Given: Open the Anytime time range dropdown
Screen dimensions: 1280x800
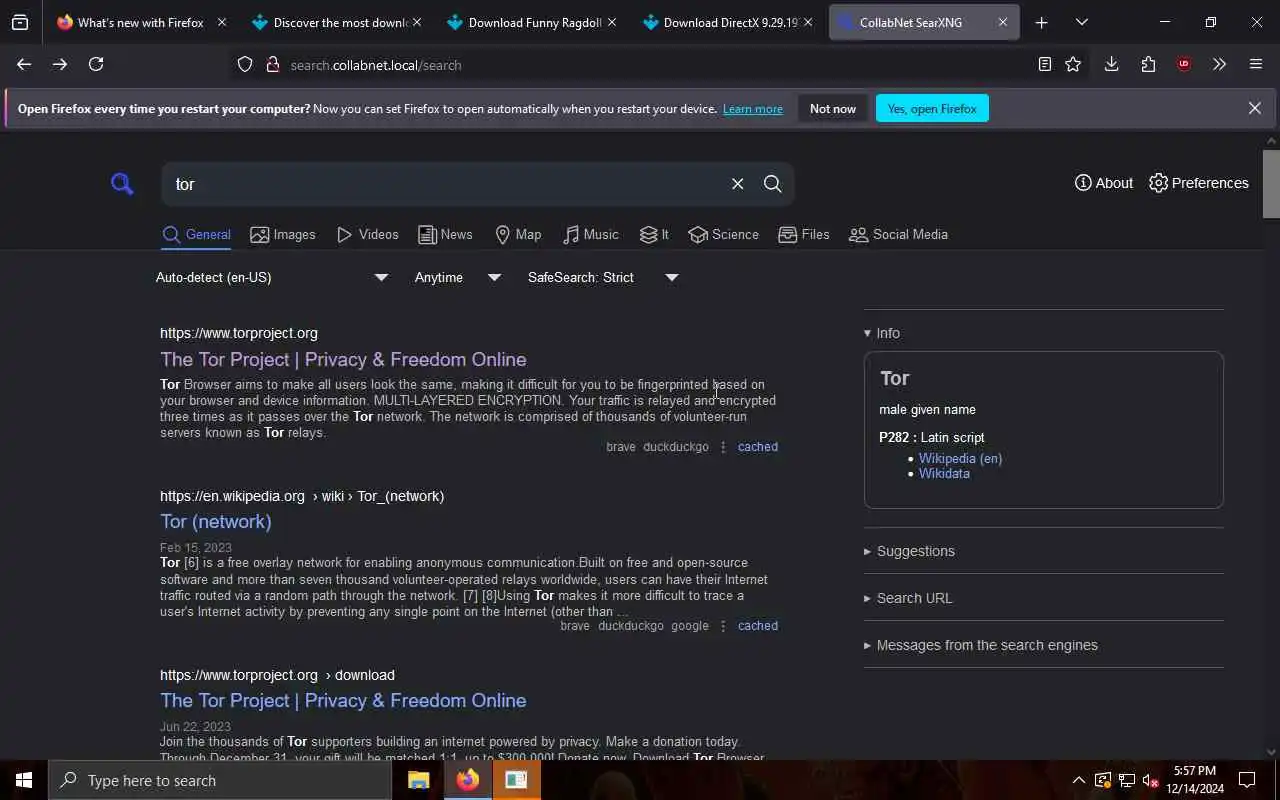Looking at the screenshot, I should pos(458,277).
